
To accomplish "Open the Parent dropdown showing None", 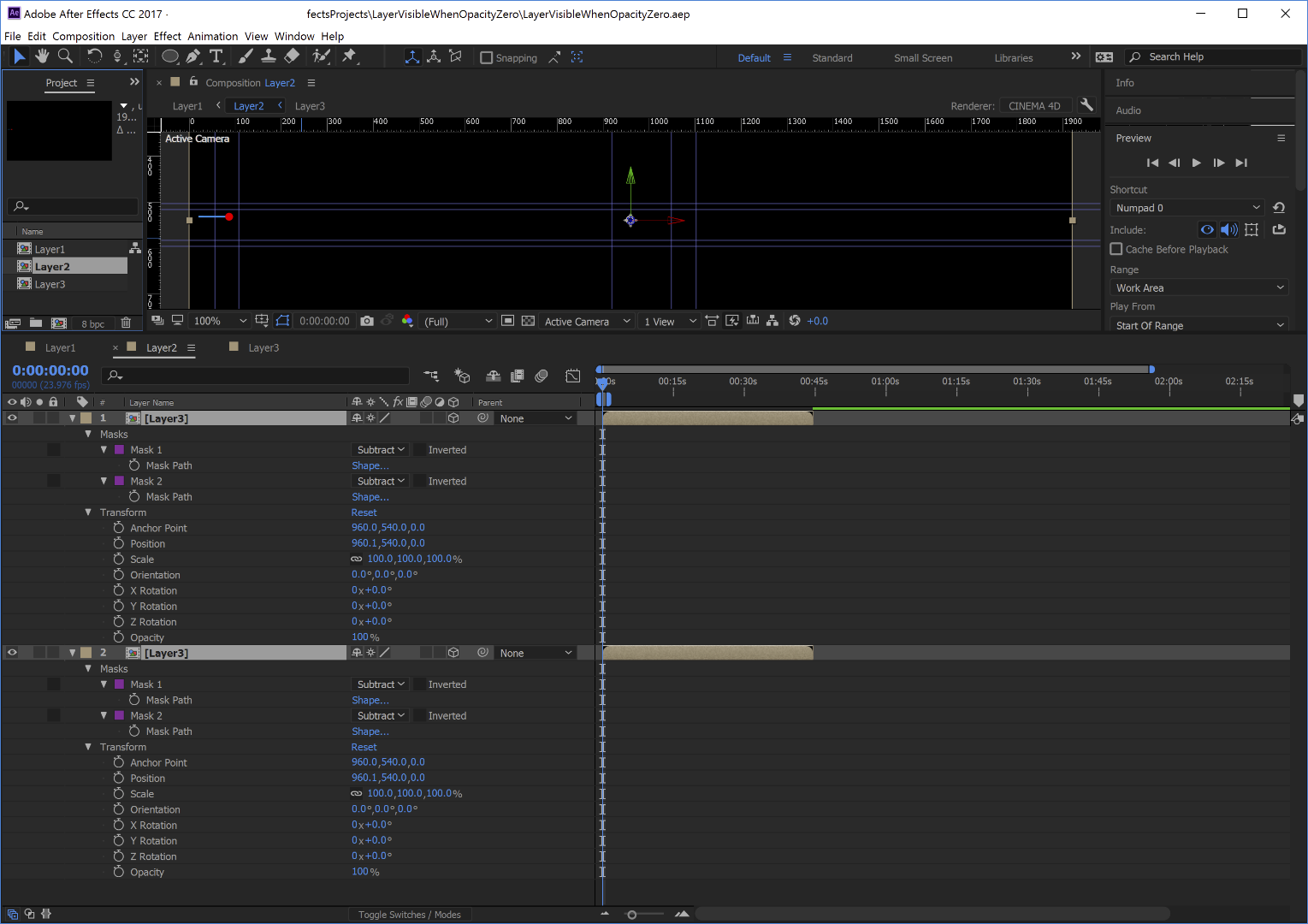I will [536, 418].
